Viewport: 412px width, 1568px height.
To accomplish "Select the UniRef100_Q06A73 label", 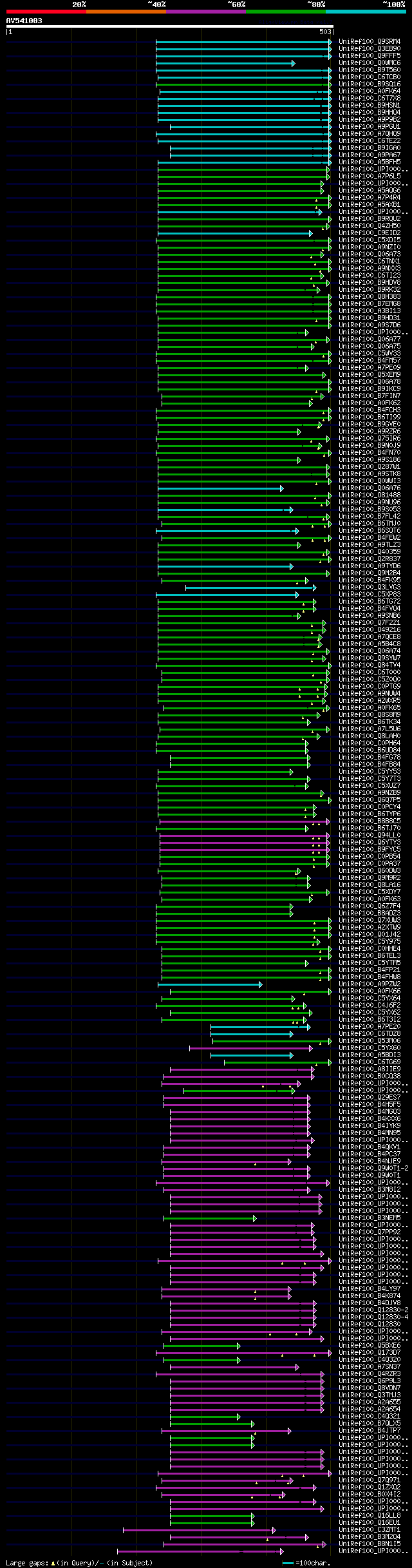I will pos(370,254).
